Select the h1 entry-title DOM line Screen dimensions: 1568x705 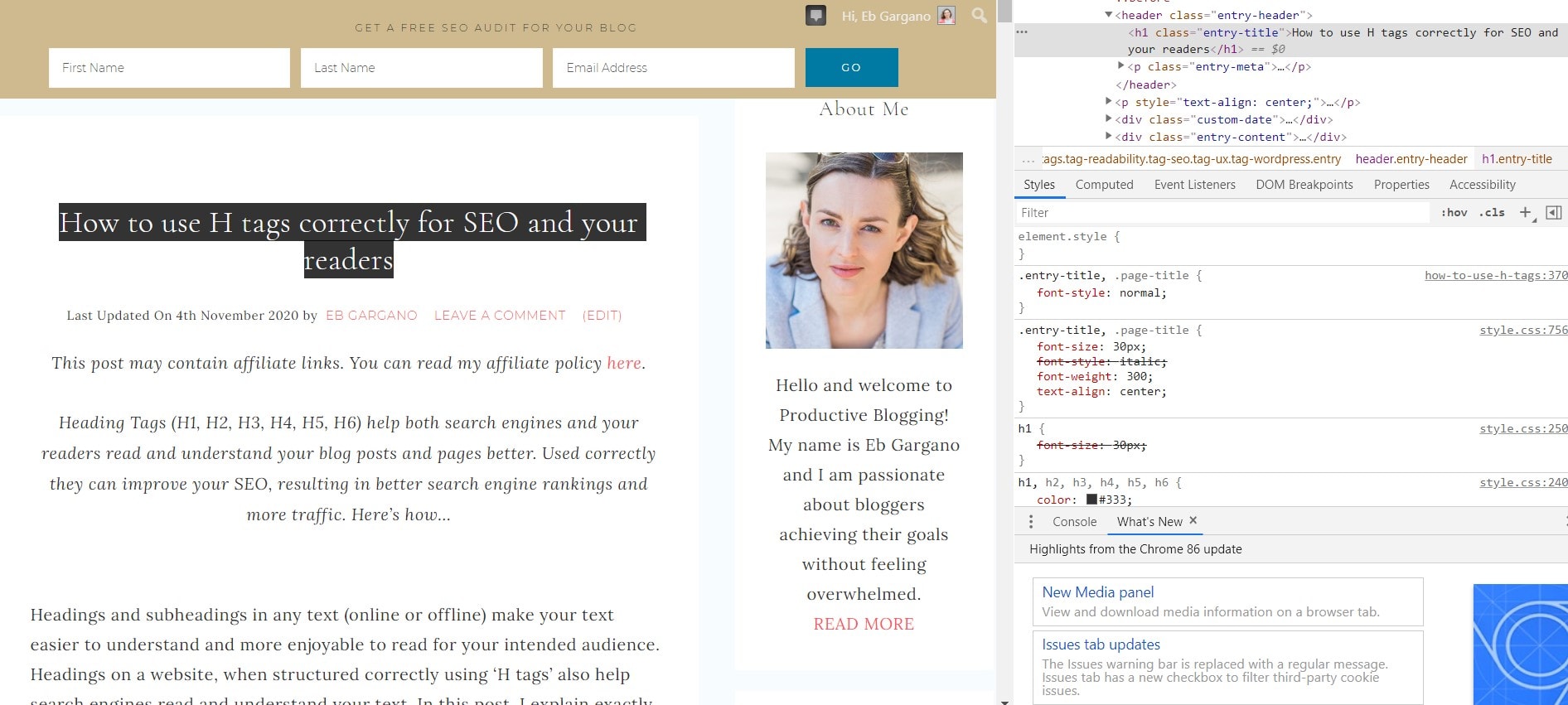click(1290, 41)
